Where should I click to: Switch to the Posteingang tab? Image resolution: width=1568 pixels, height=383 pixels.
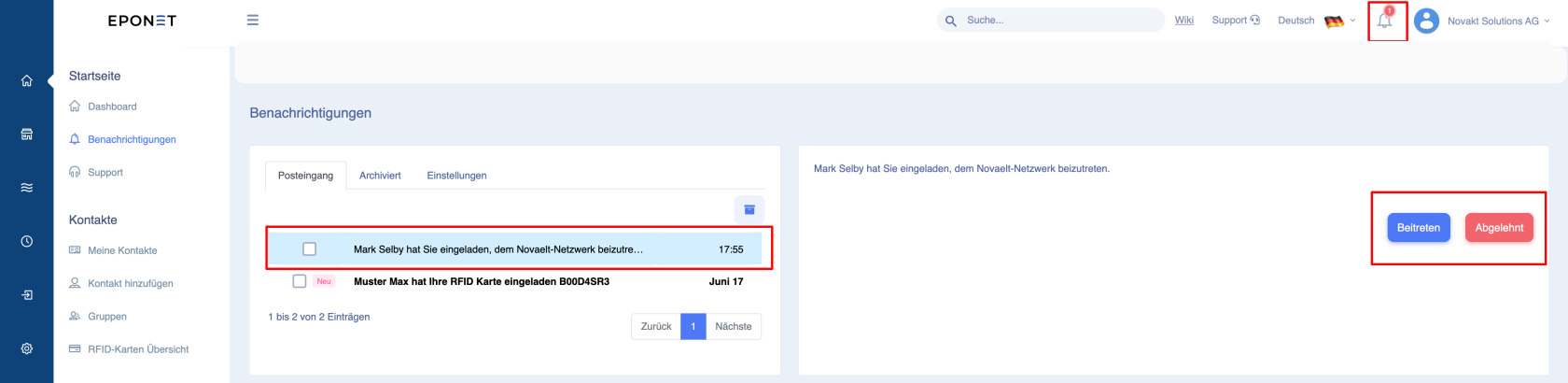coord(305,176)
